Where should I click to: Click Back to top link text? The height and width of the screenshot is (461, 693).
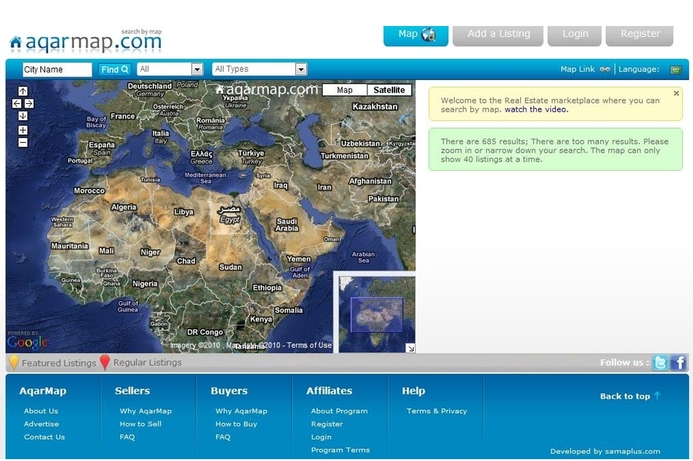(x=625, y=396)
